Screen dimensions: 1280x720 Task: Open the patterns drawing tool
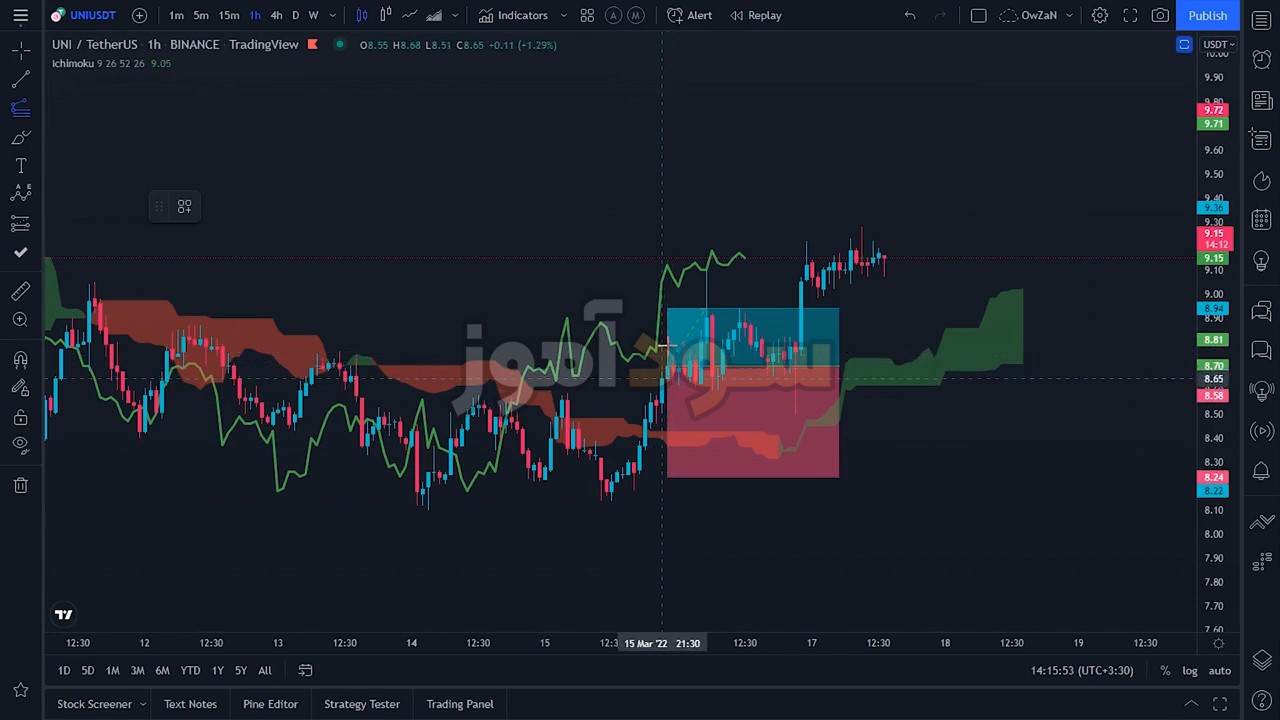pyautogui.click(x=20, y=194)
